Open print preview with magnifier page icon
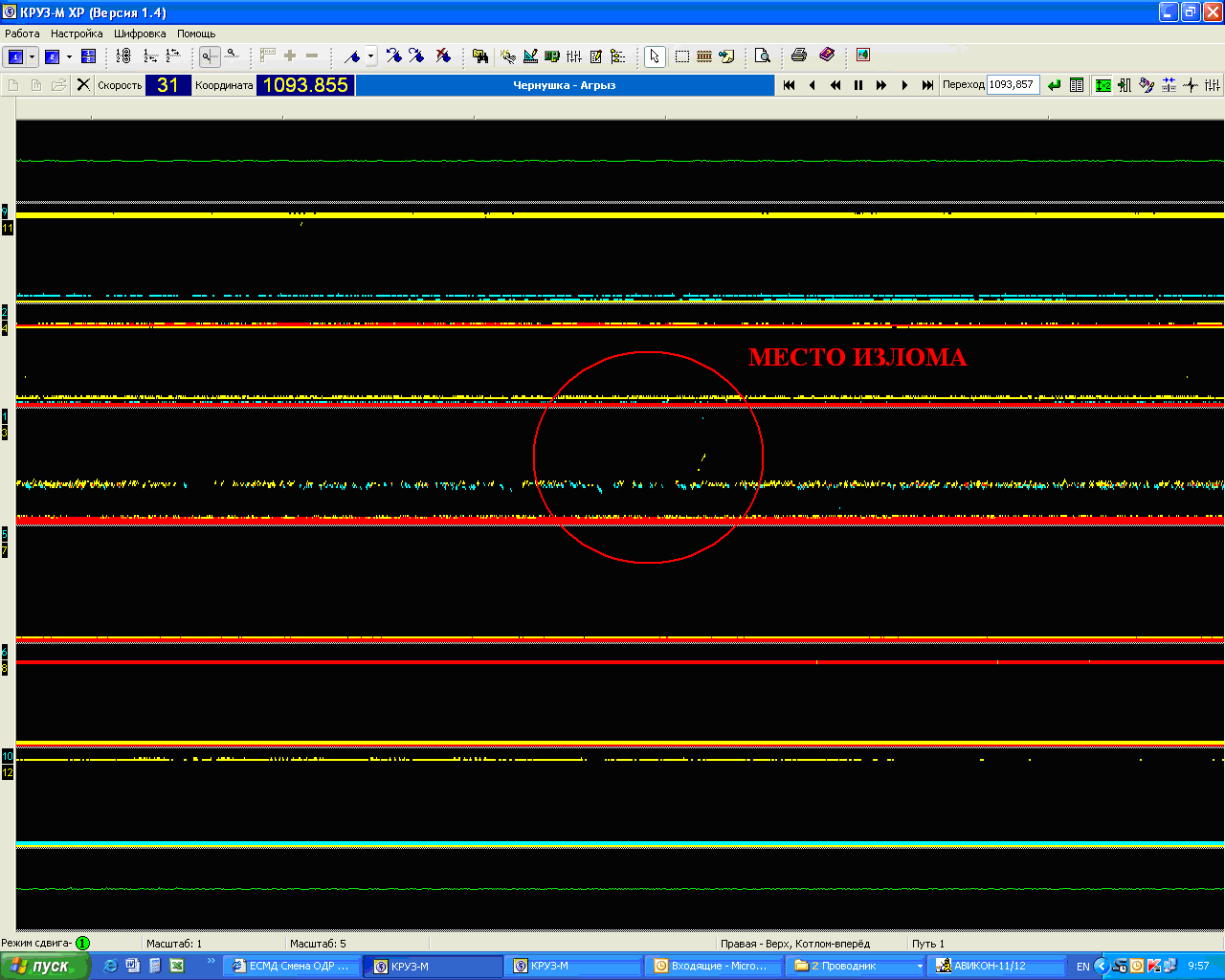Viewport: 1225px width, 980px height. click(x=763, y=56)
